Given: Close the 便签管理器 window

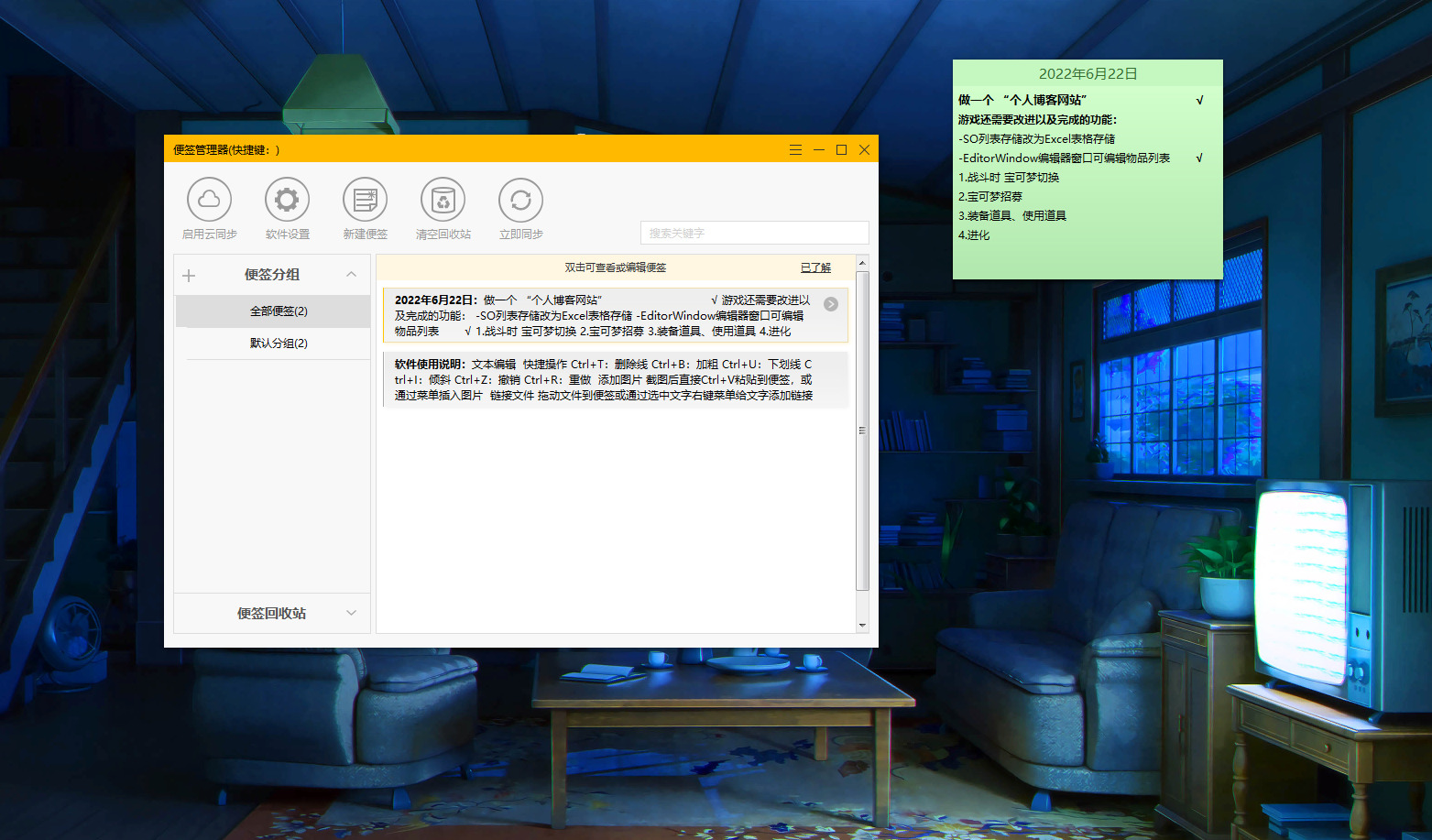Looking at the screenshot, I should click(864, 149).
